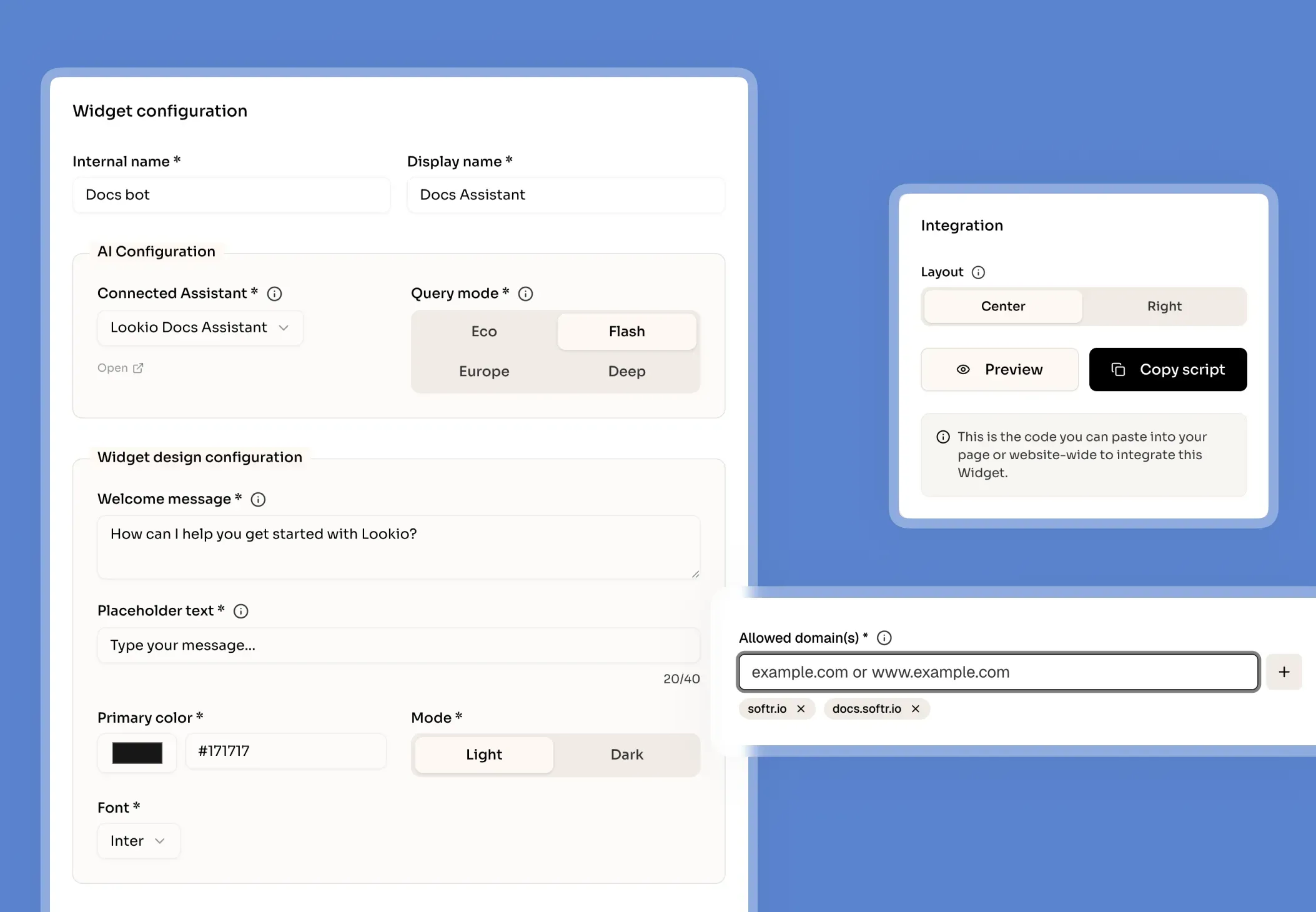Set layout to Right
The height and width of the screenshot is (912, 1316).
[x=1164, y=306]
